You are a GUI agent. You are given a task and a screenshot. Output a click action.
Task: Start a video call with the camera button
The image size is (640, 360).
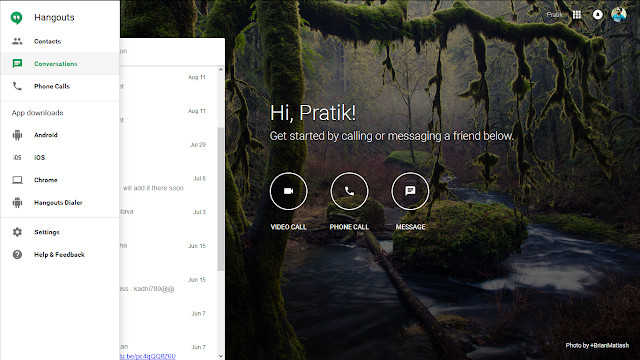pyautogui.click(x=289, y=191)
